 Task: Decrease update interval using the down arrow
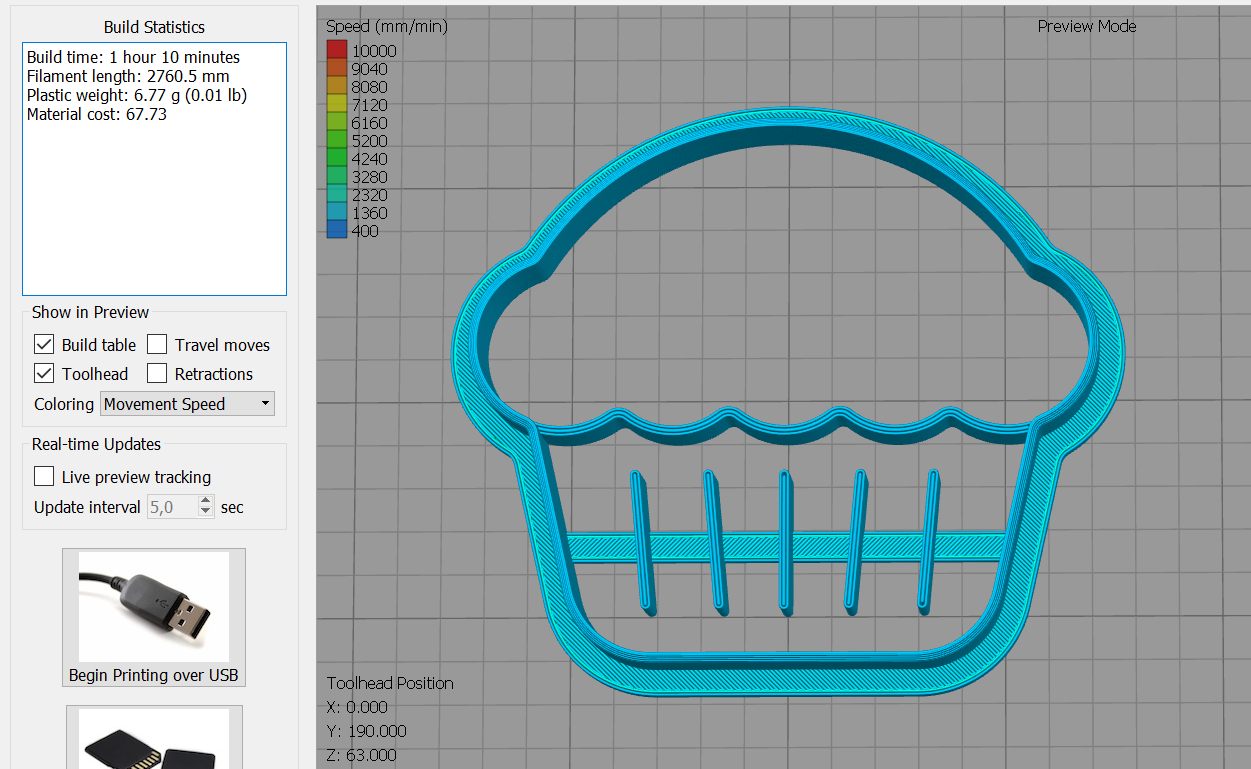pos(205,512)
